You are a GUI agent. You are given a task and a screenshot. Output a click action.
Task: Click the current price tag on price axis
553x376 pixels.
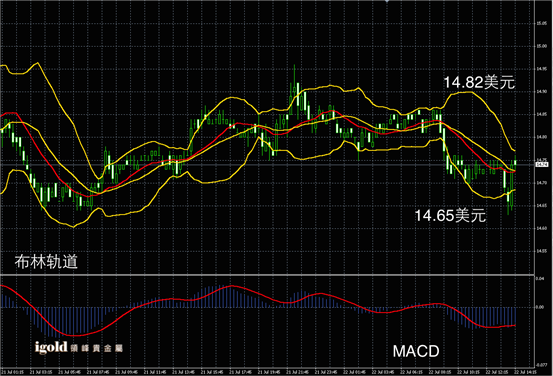coord(541,165)
